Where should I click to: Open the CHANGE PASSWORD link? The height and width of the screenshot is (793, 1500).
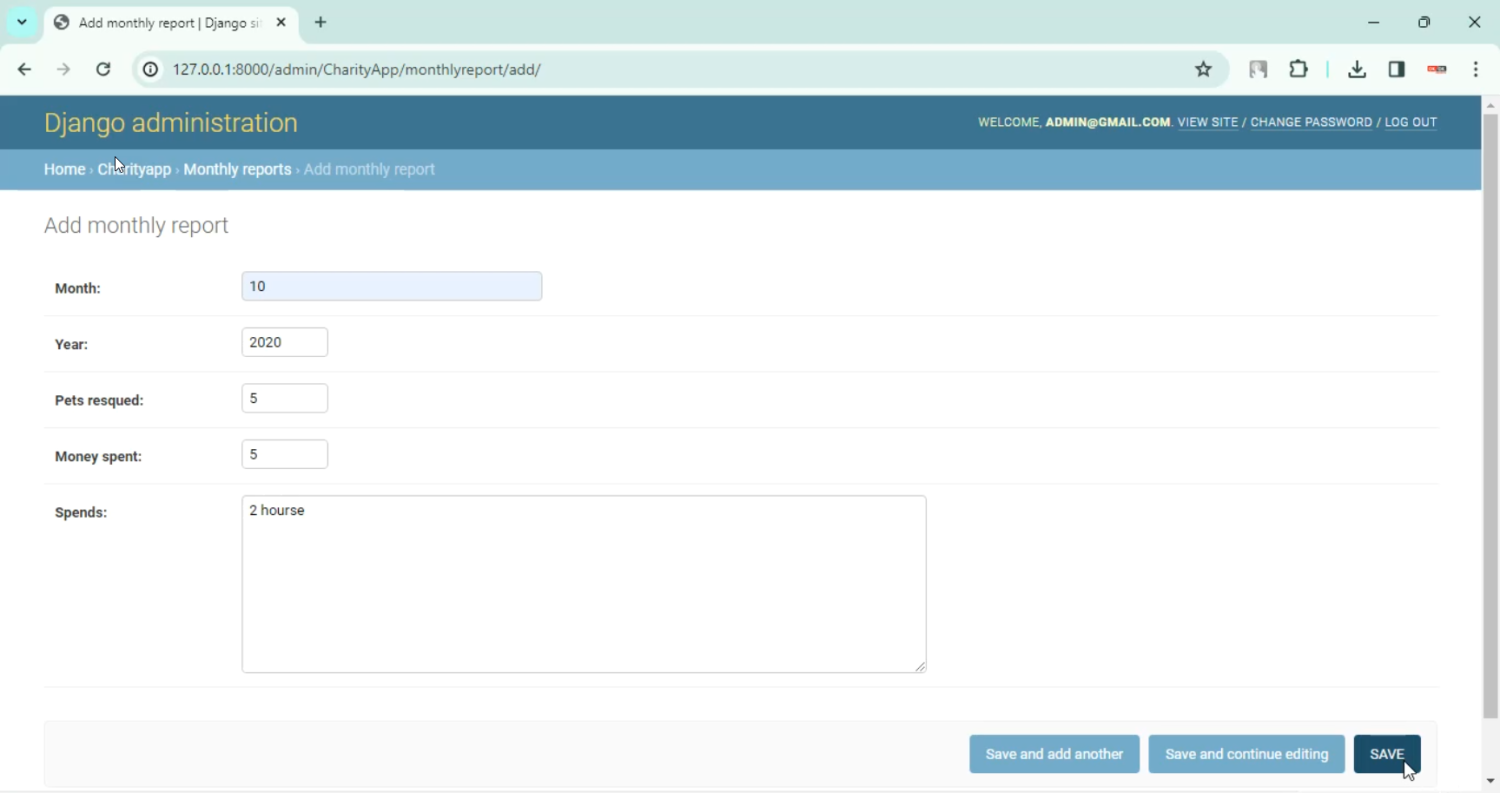pyautogui.click(x=1311, y=122)
